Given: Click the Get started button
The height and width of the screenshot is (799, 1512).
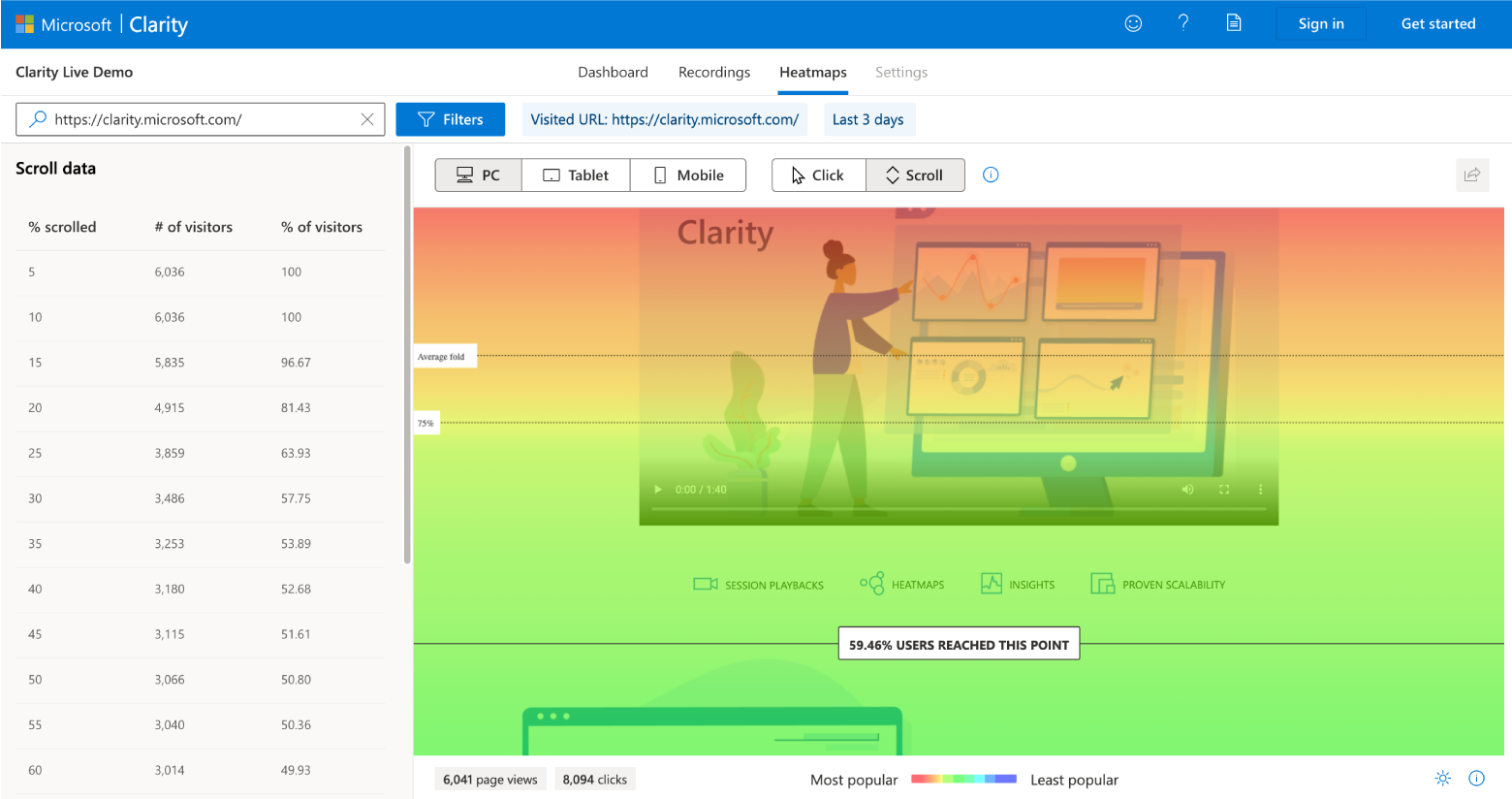Looking at the screenshot, I should (x=1438, y=22).
